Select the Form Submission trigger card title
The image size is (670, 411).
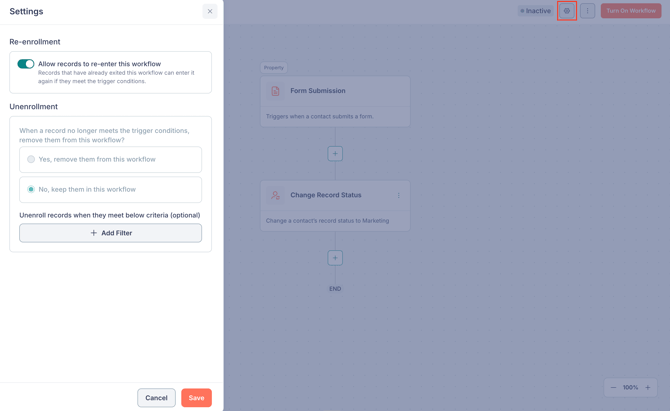point(318,91)
